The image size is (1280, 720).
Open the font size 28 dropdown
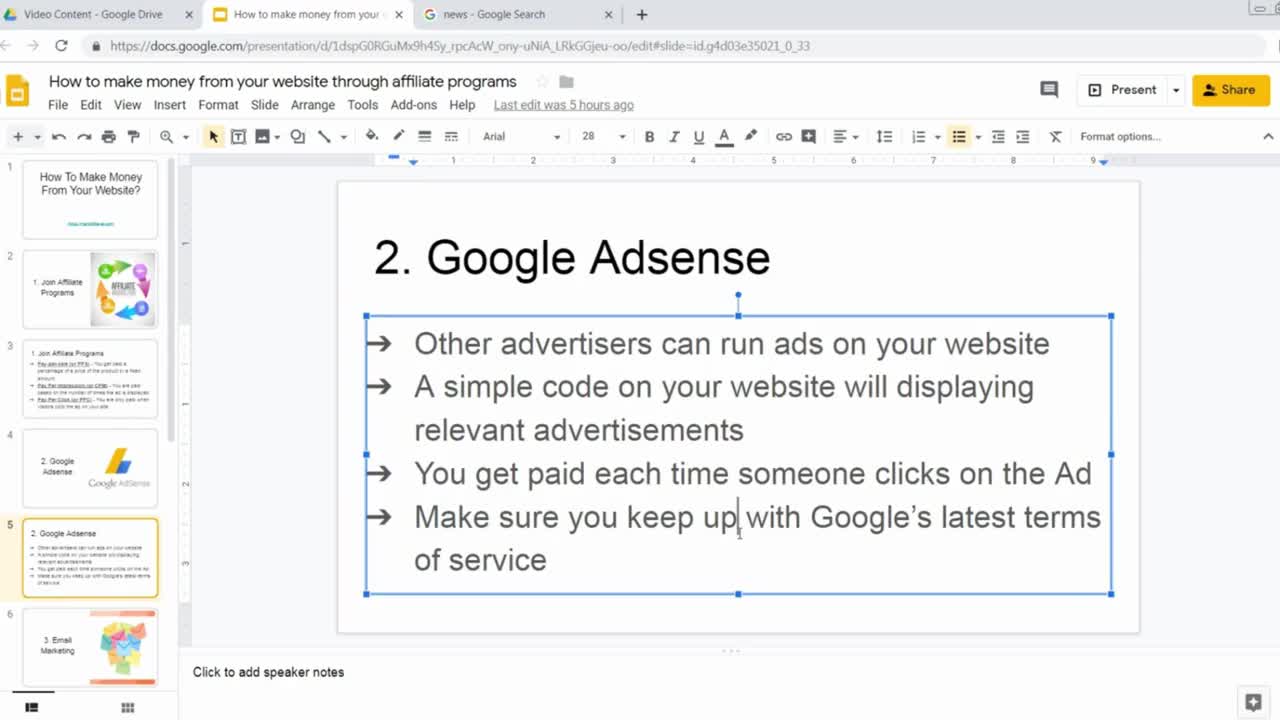click(x=603, y=137)
